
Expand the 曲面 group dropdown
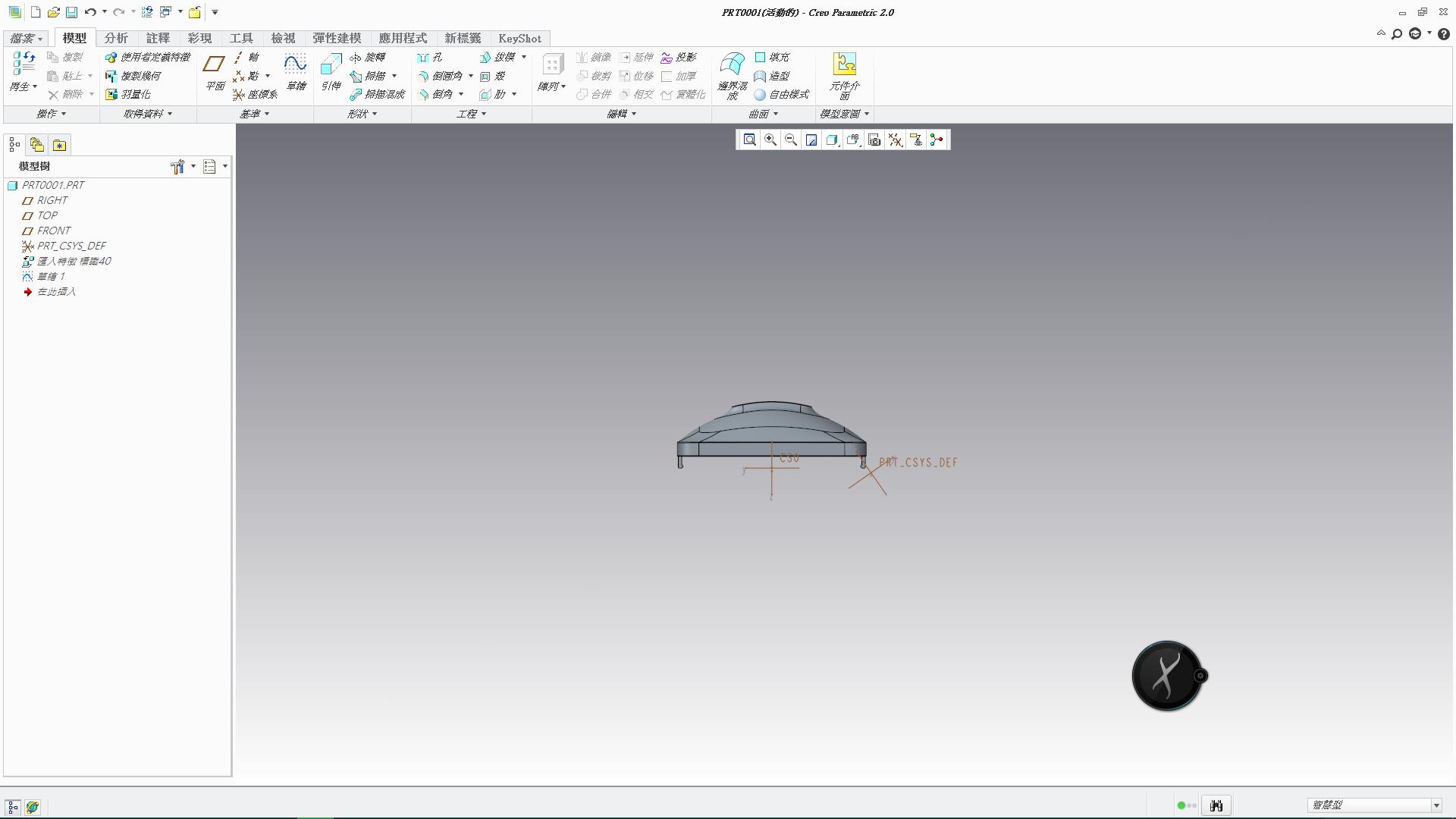763,114
